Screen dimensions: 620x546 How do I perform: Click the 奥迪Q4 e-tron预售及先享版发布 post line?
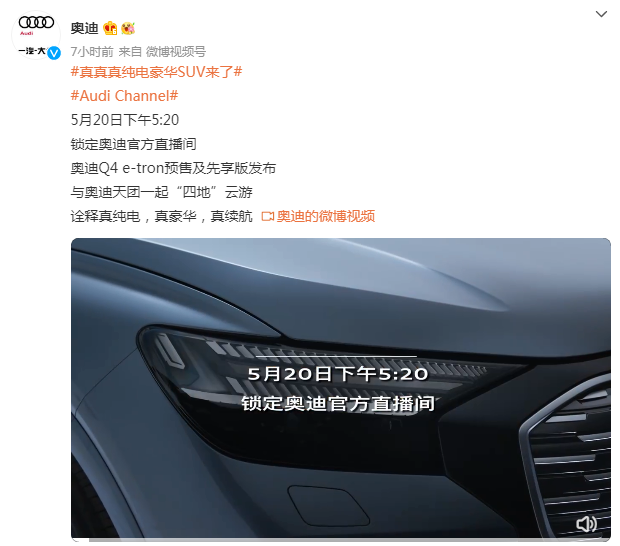tap(173, 168)
